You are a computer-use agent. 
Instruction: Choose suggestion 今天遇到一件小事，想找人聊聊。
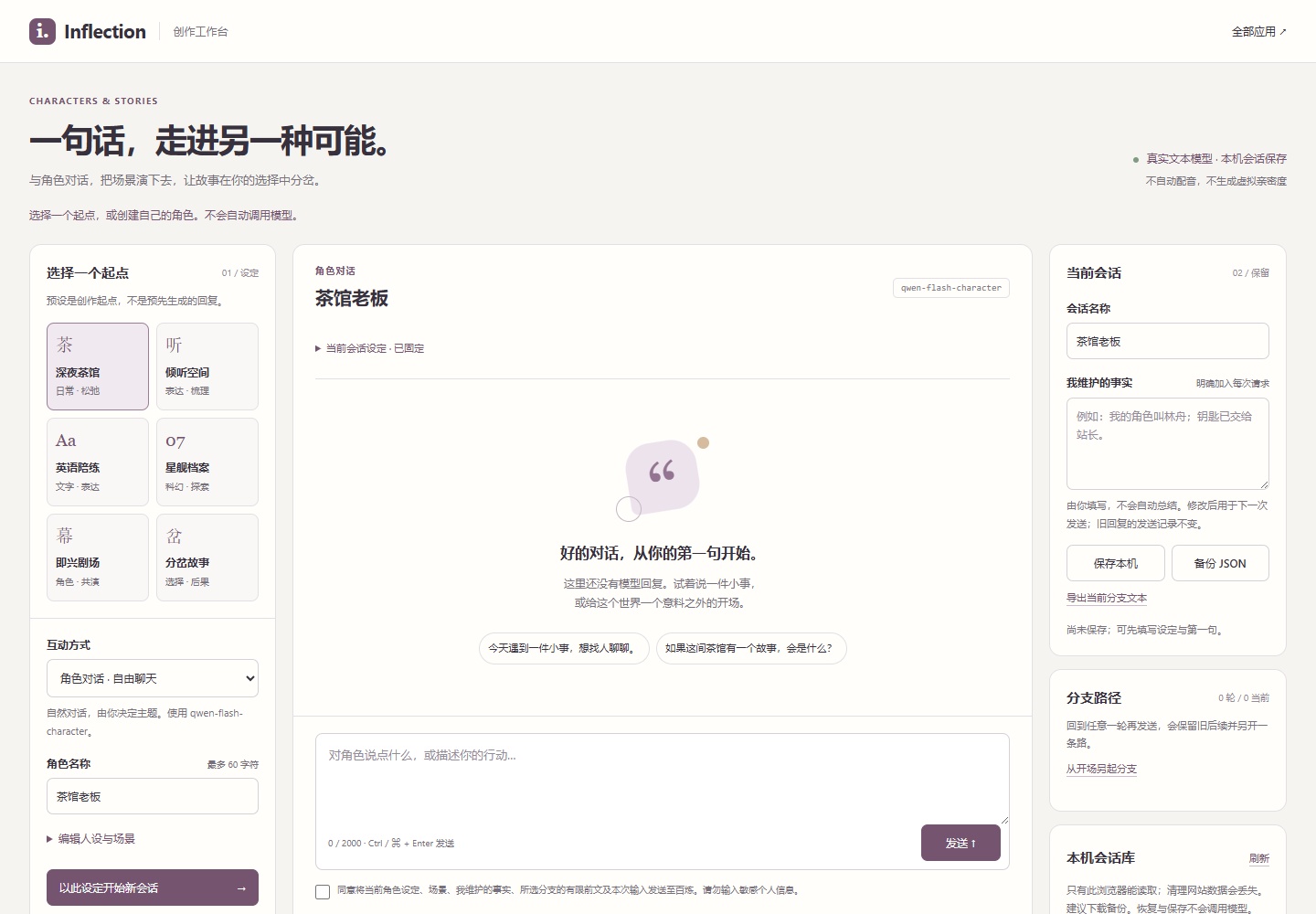564,648
